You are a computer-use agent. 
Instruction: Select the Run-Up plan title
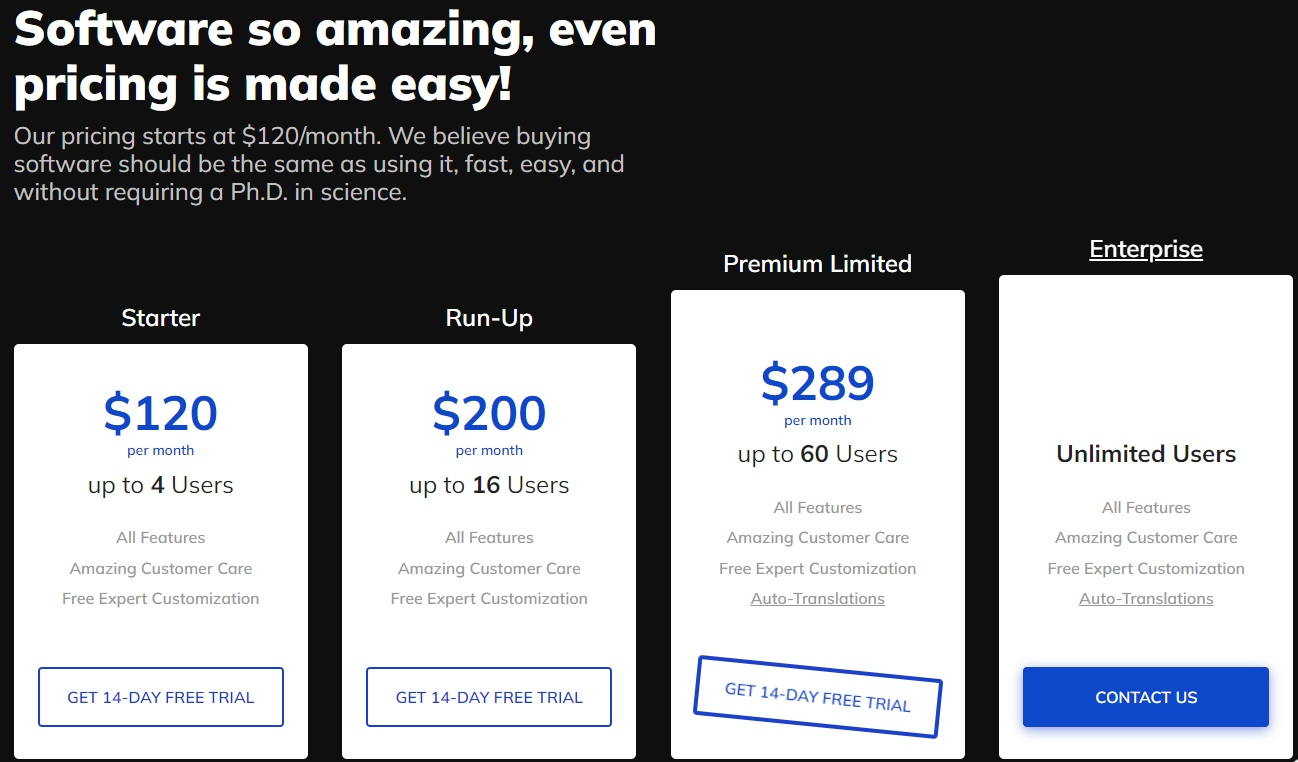pyautogui.click(x=489, y=318)
